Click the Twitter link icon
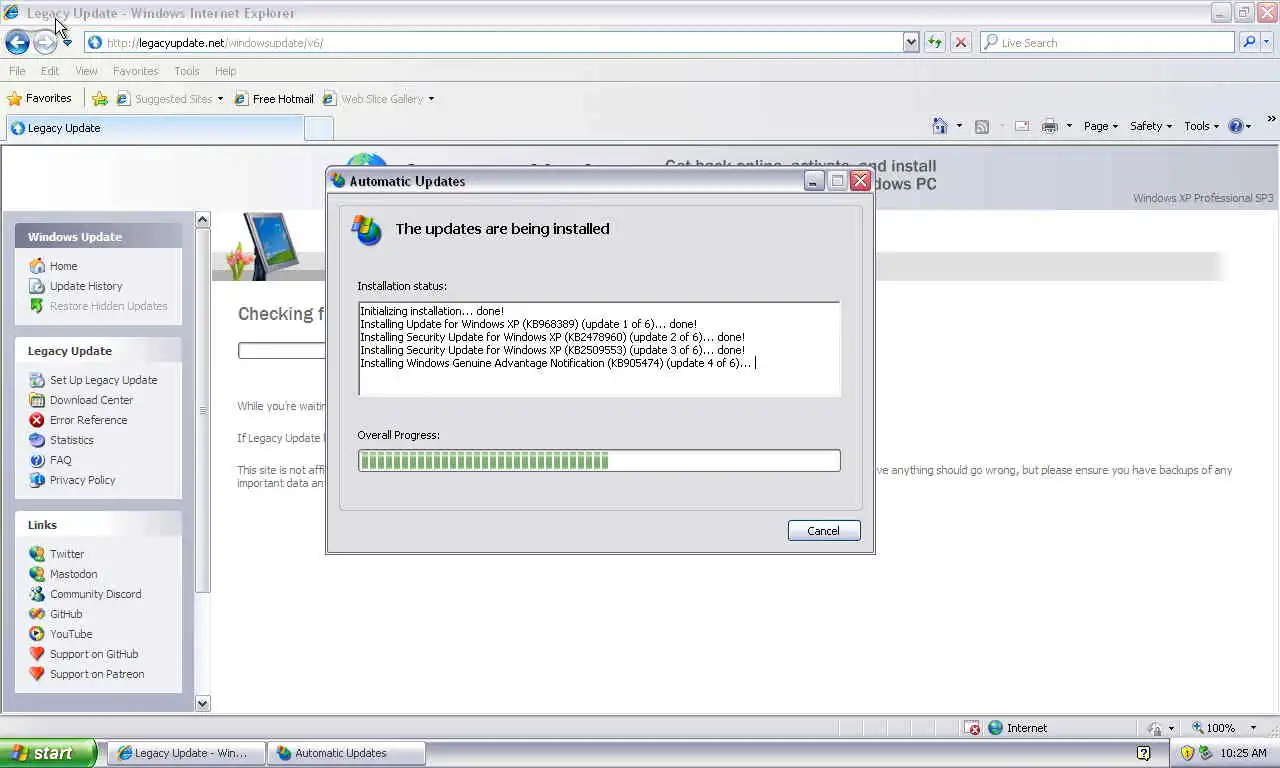 [37, 554]
